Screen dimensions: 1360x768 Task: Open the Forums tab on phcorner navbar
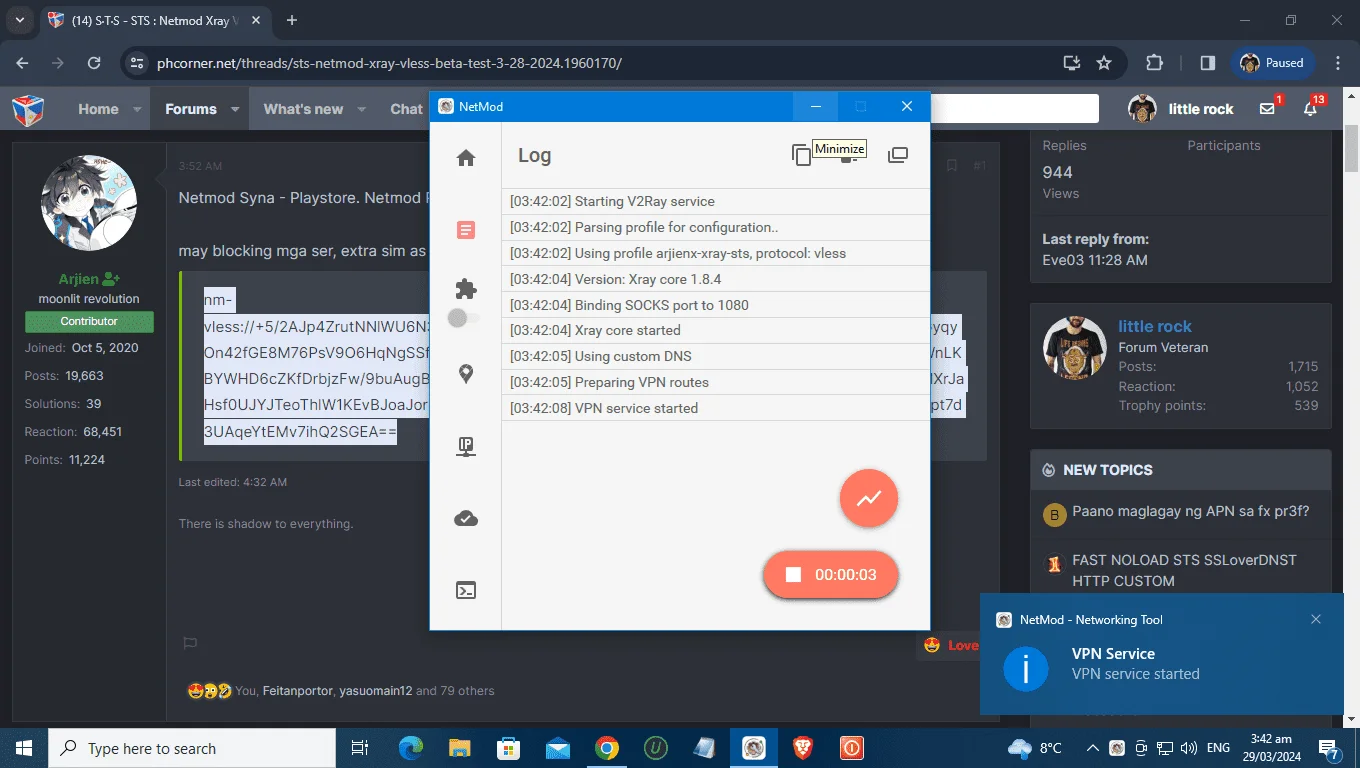pos(191,109)
